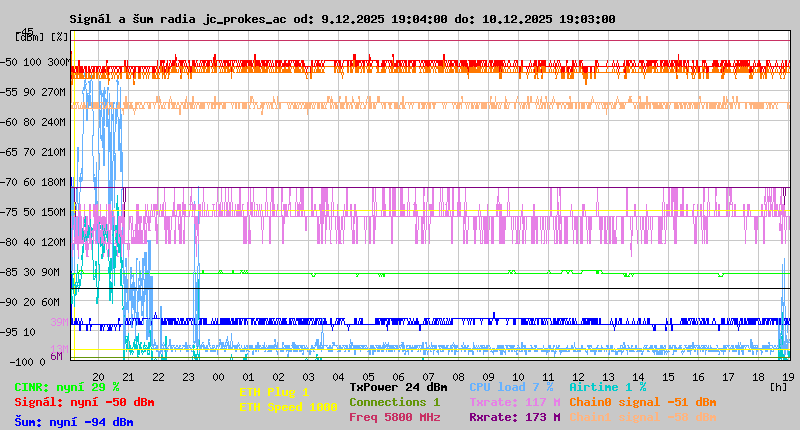Click the [h] unit label on time axis
Image resolution: width=800 pixels, height=430 pixels.
tap(778, 385)
